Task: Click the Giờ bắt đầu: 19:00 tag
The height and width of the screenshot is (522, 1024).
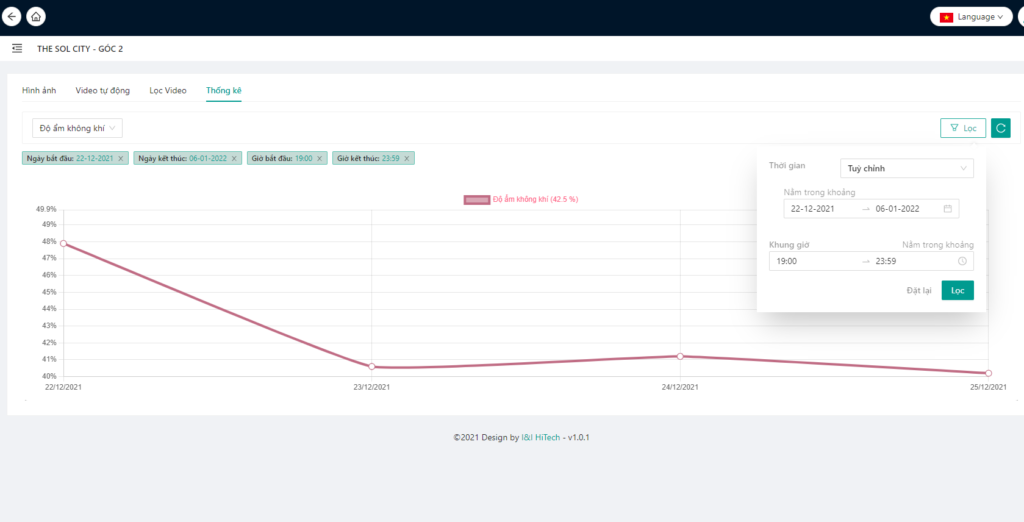Action: (287, 158)
